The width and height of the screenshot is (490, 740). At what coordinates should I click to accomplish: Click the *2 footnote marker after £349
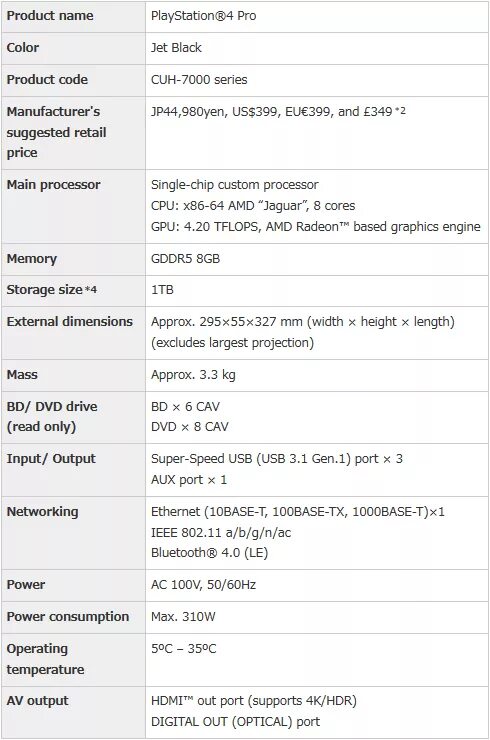(400, 110)
